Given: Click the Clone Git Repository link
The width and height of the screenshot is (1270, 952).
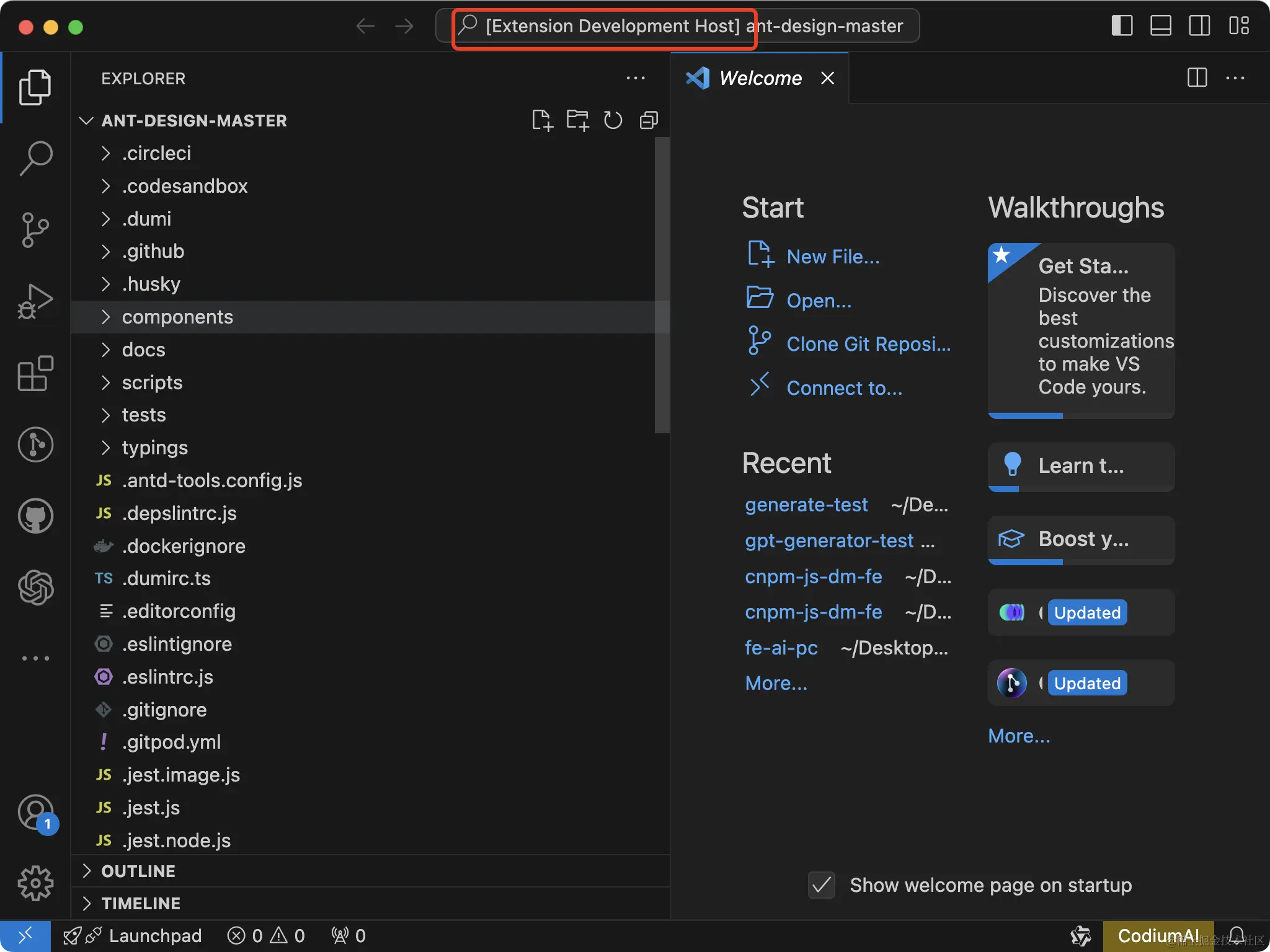Looking at the screenshot, I should [x=868, y=344].
